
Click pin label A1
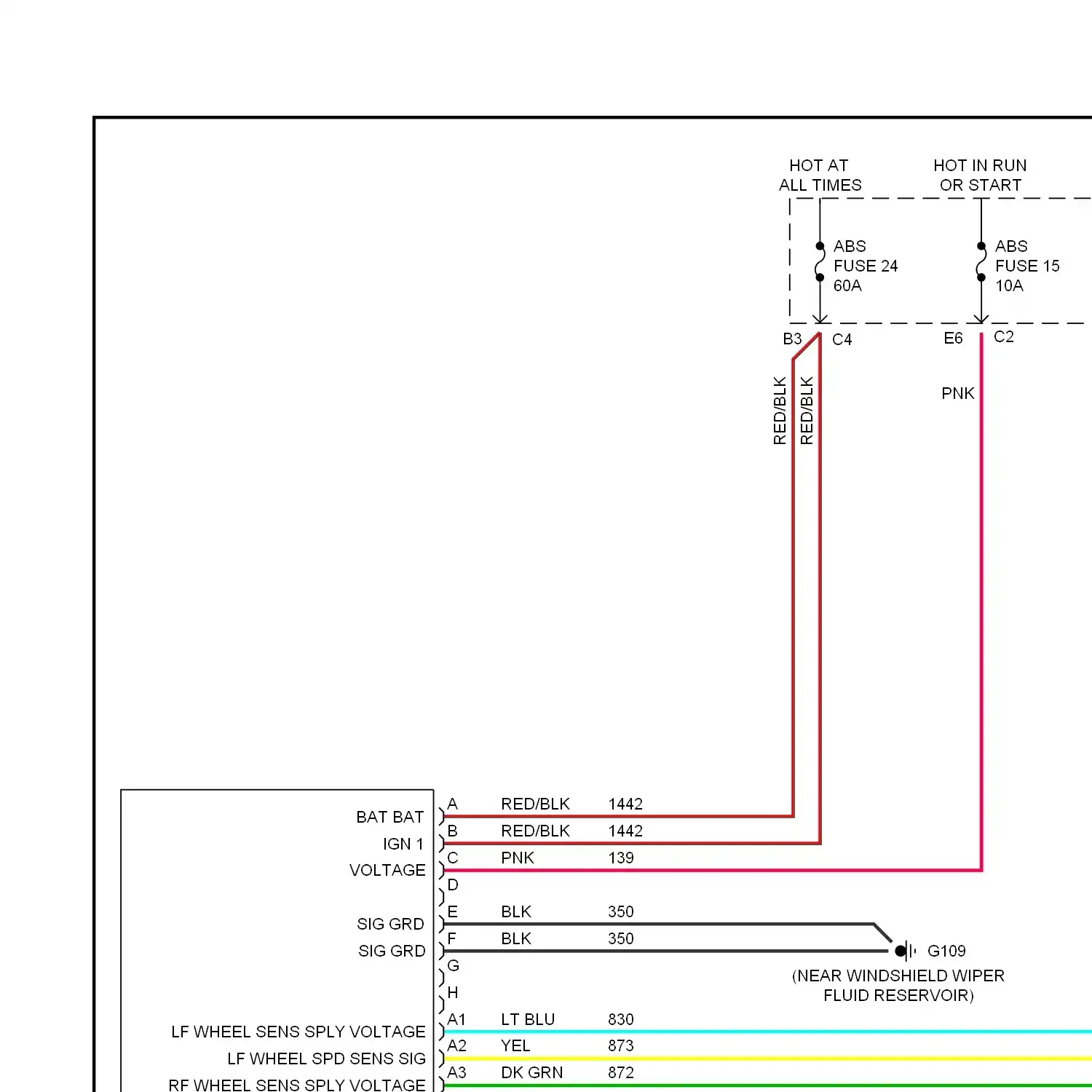(456, 1020)
